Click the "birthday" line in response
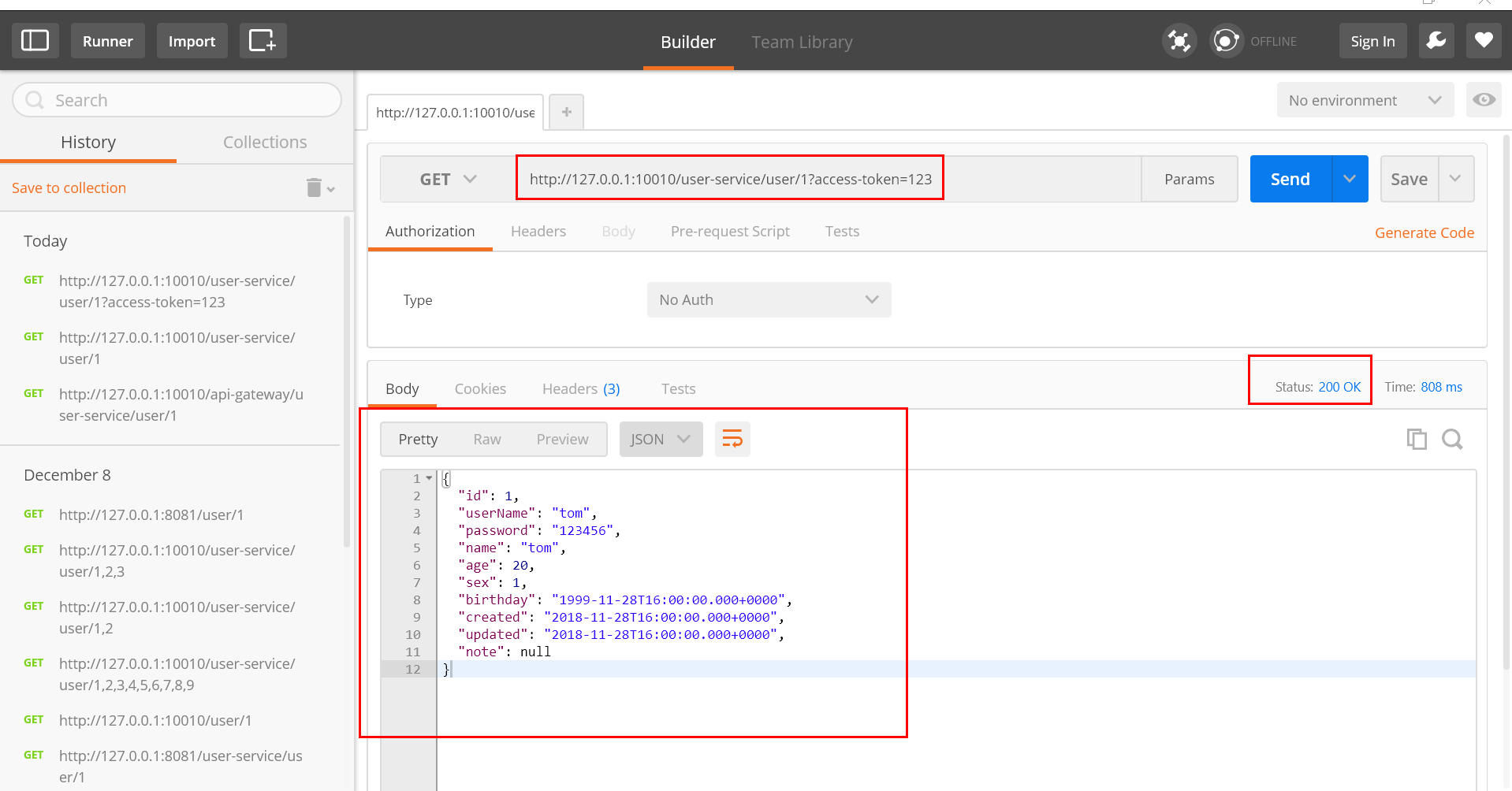This screenshot has width=1512, height=791. click(624, 600)
